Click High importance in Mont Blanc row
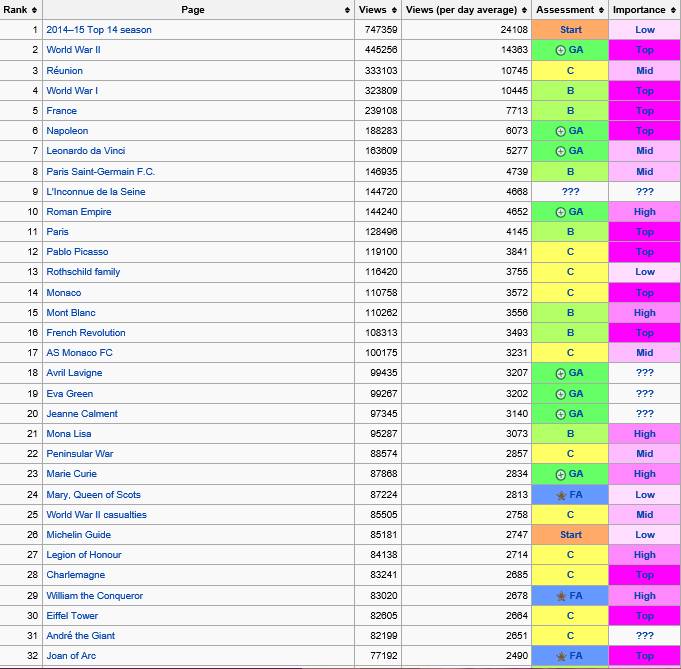 coord(645,313)
